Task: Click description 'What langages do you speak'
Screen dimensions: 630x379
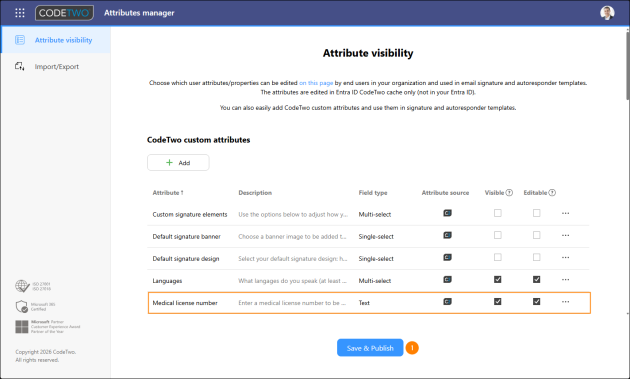Action: pos(292,281)
